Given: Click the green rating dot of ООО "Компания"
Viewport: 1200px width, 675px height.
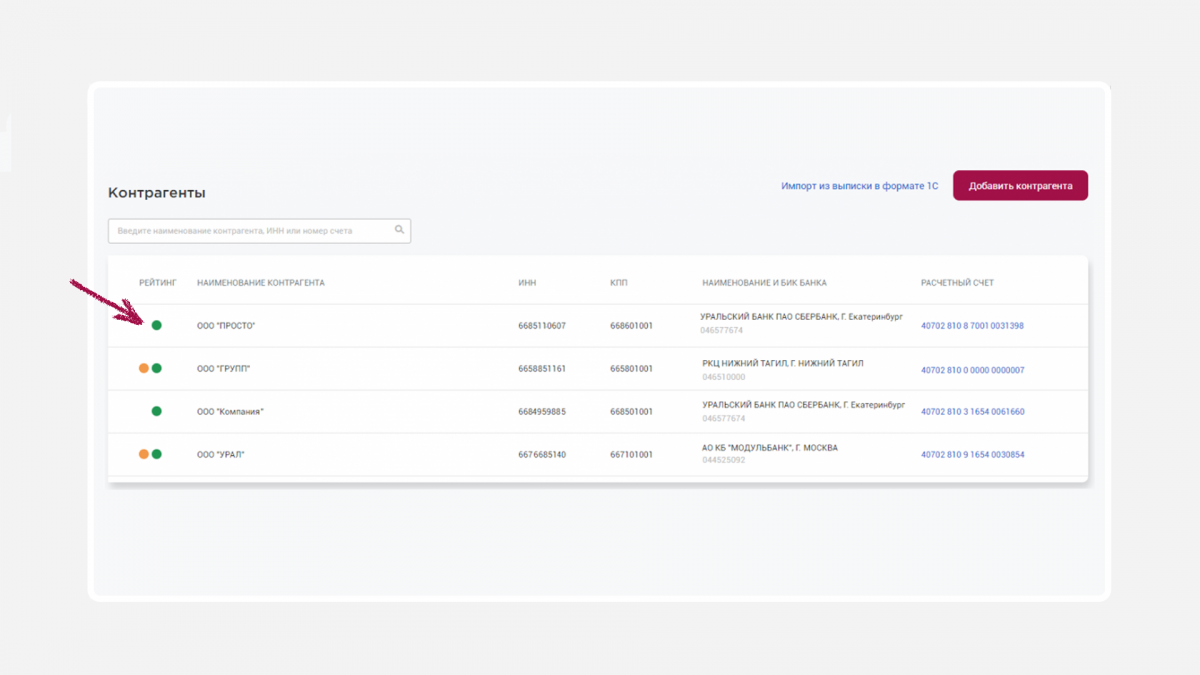Looking at the screenshot, I should [x=156, y=411].
